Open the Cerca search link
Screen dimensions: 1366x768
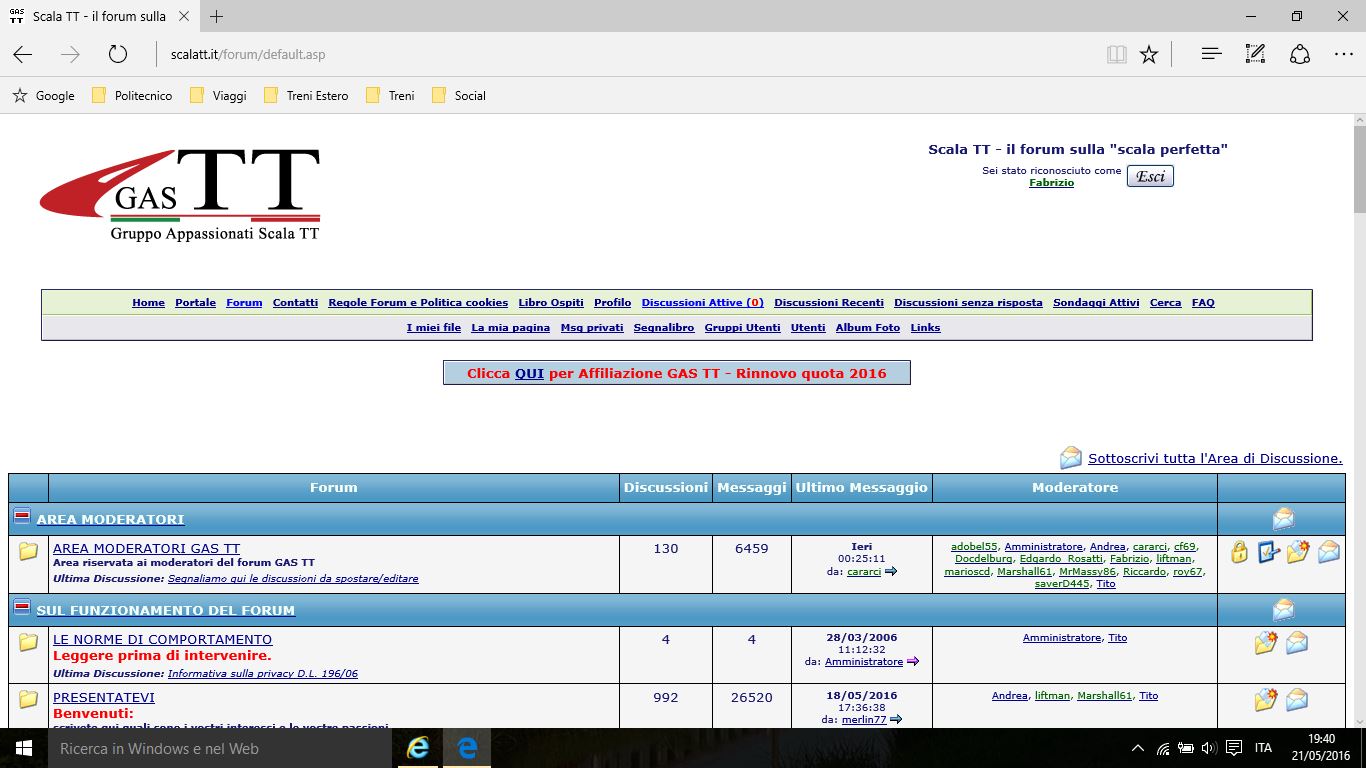(x=1165, y=303)
